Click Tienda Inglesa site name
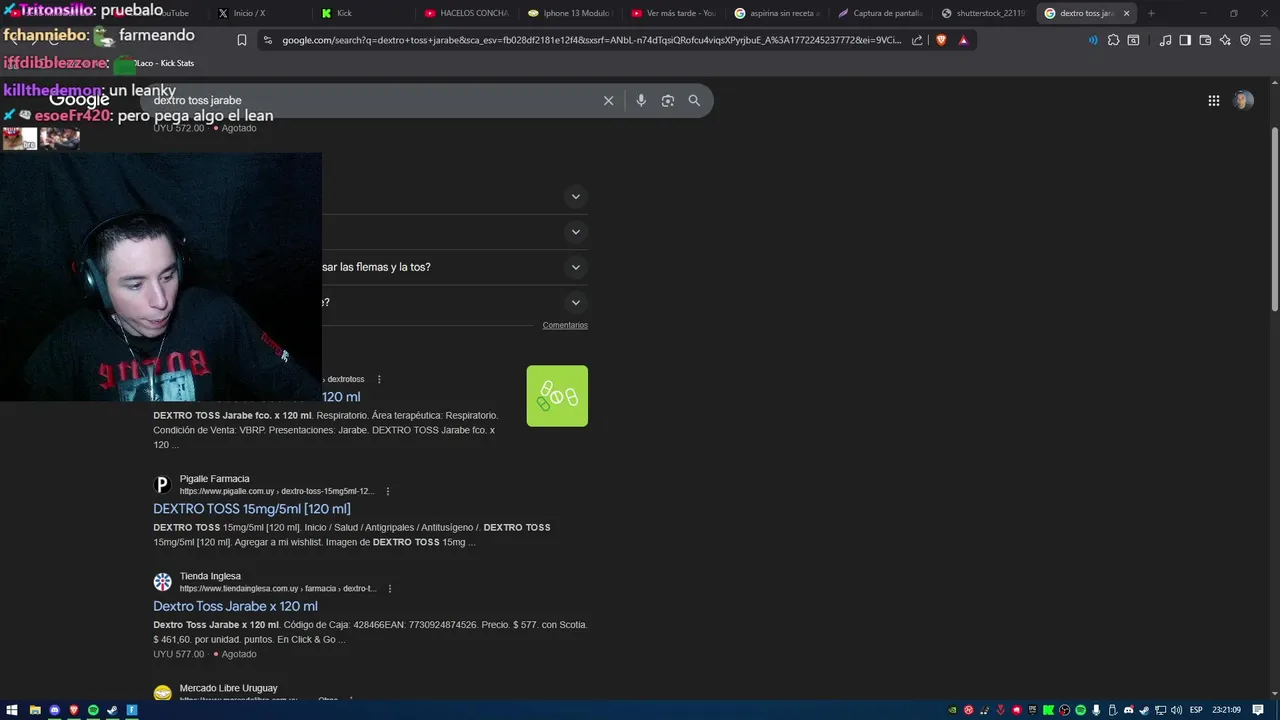The width and height of the screenshot is (1280, 720). coord(210,576)
